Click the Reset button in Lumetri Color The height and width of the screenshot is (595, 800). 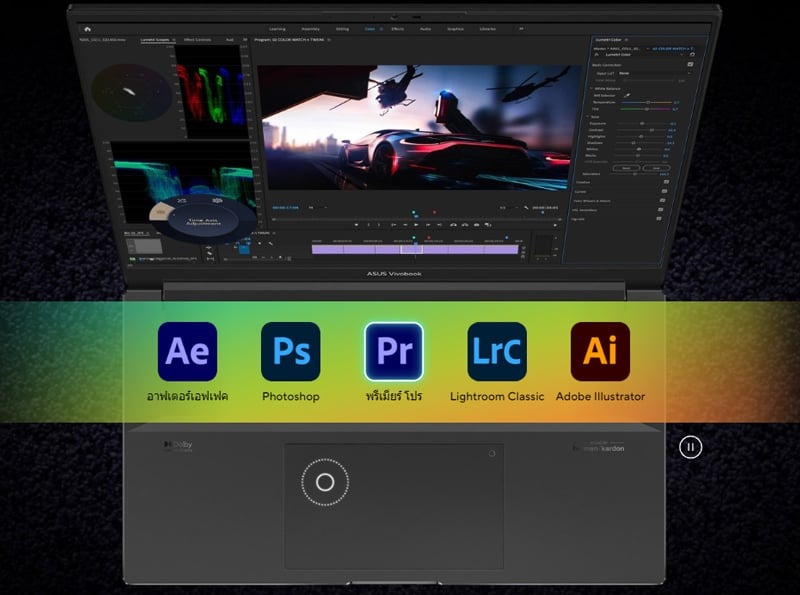click(x=626, y=168)
